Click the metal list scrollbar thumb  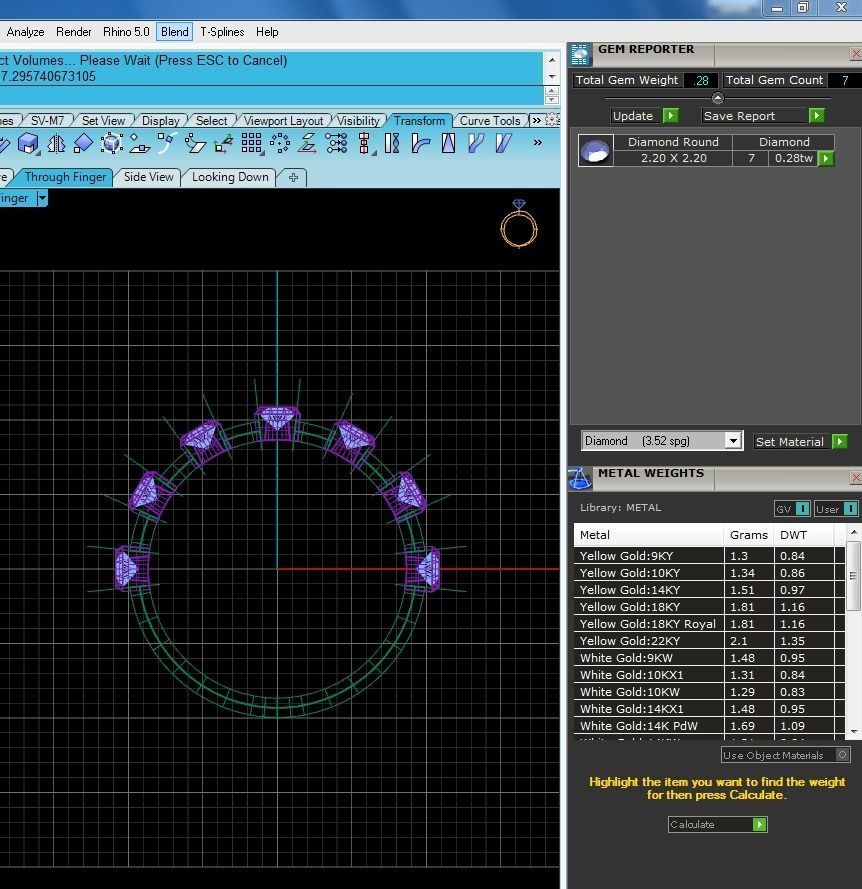(x=853, y=575)
